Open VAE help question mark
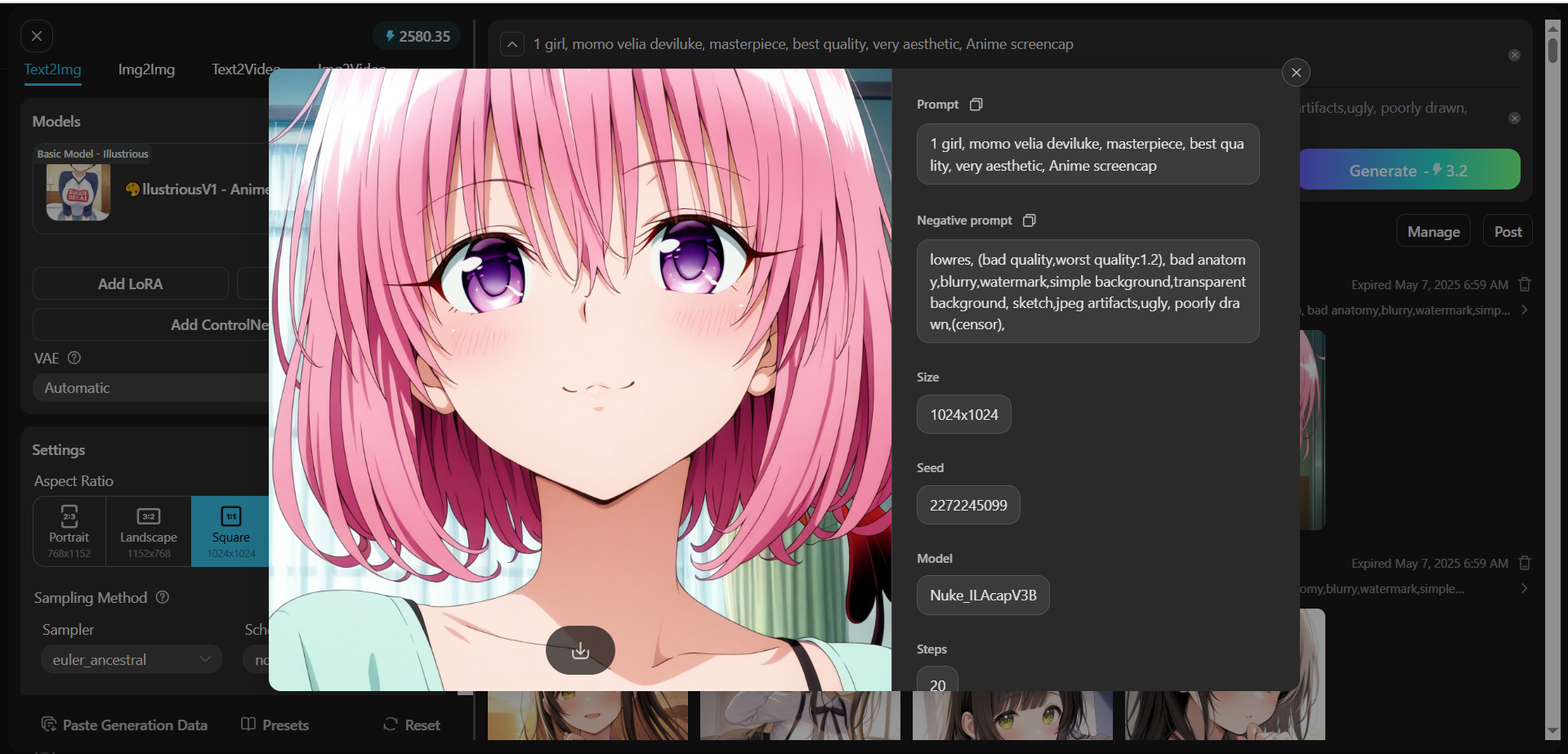This screenshot has width=1568, height=754. 74,358
